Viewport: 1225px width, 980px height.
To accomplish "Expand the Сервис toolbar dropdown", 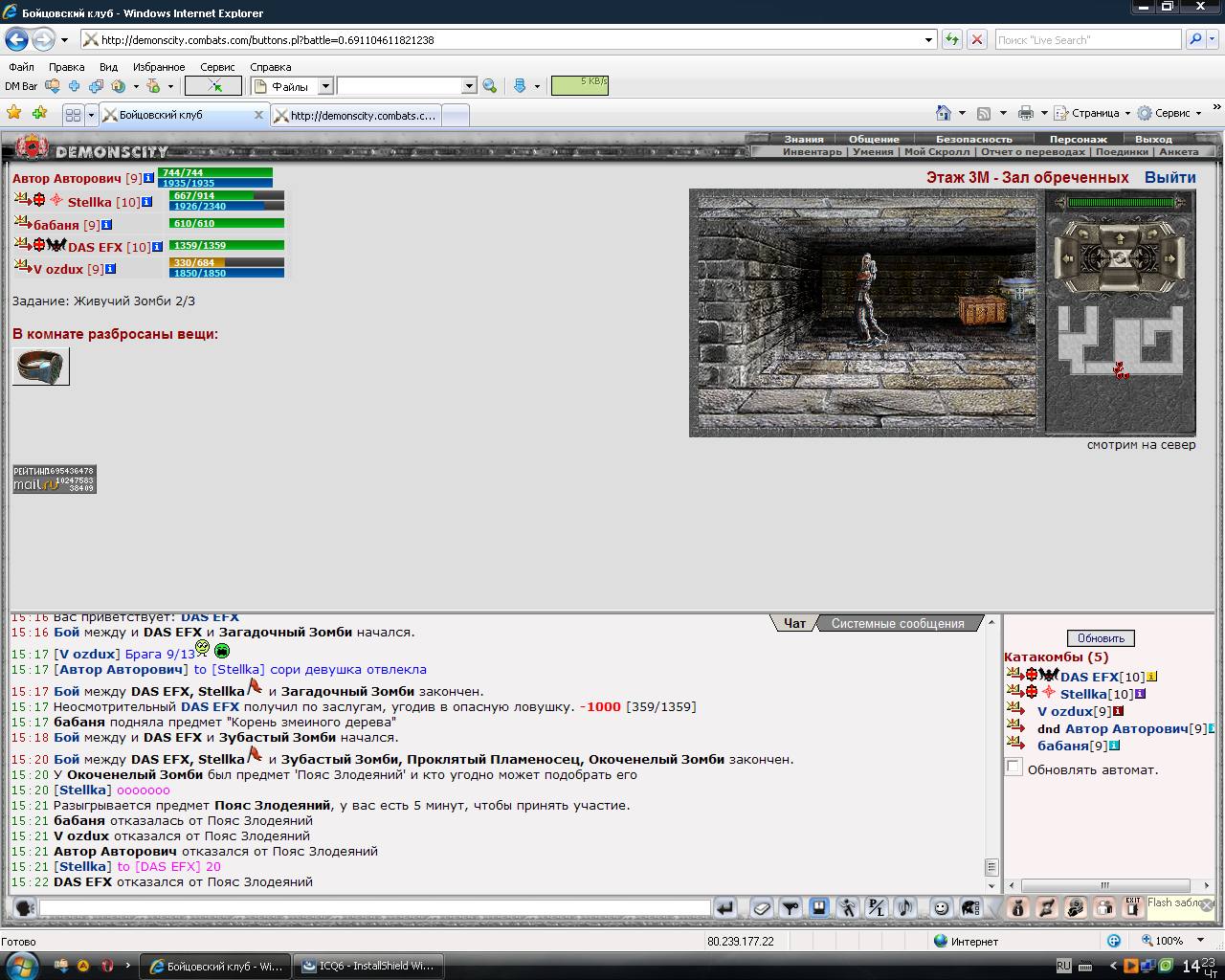I will coord(1198,113).
